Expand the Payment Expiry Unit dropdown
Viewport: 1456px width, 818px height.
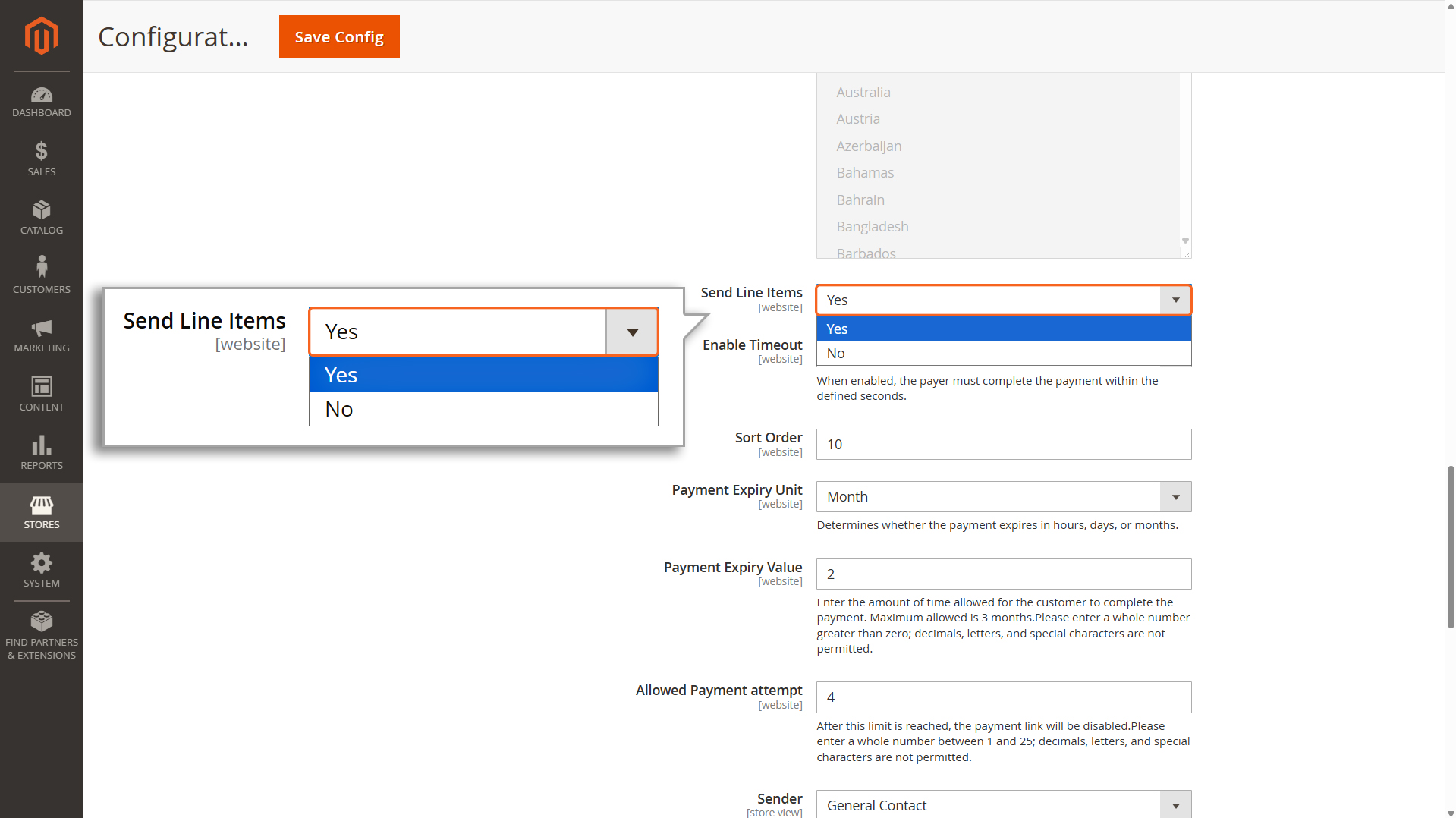1003,497
